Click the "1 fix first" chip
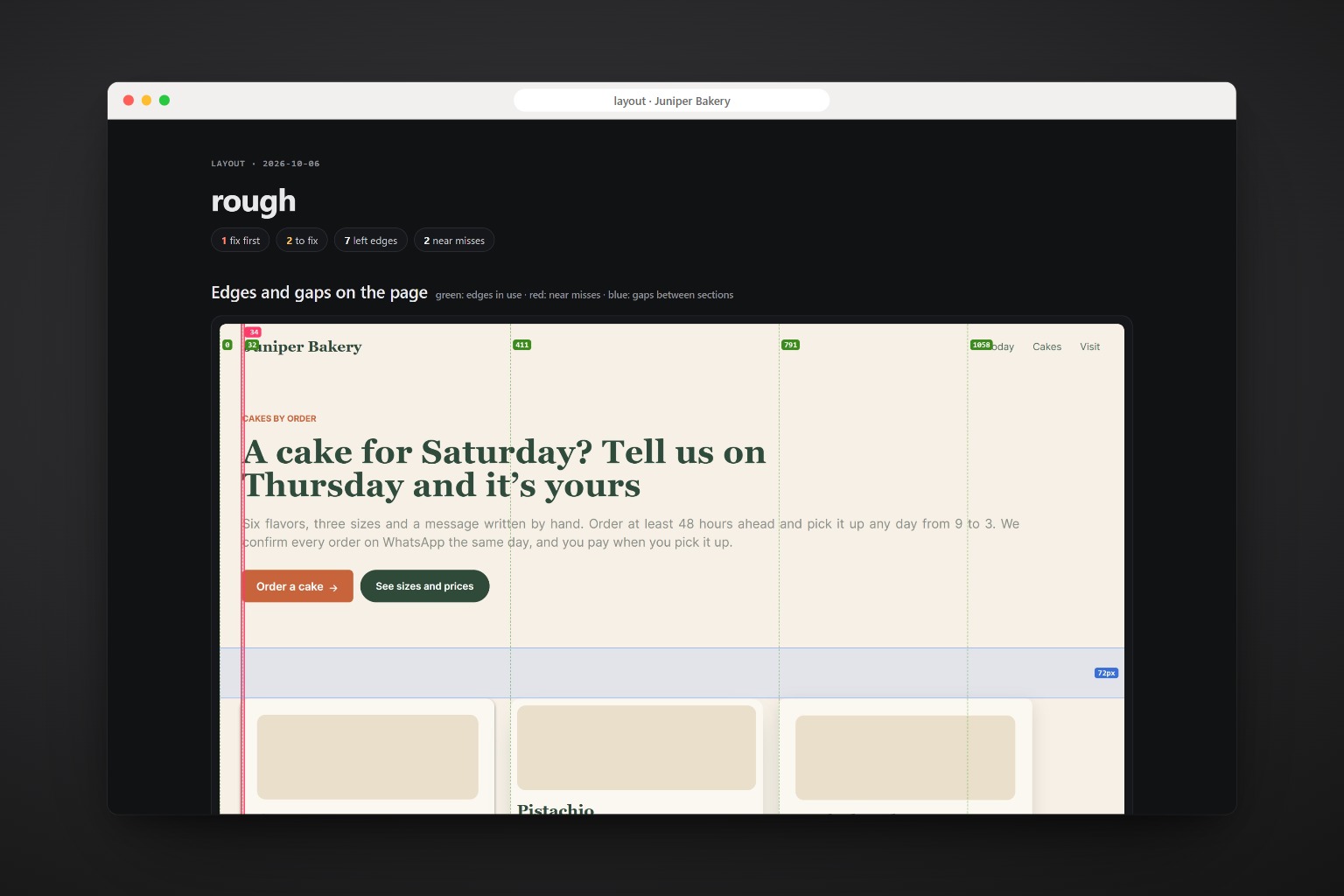1344x896 pixels. pos(241,240)
